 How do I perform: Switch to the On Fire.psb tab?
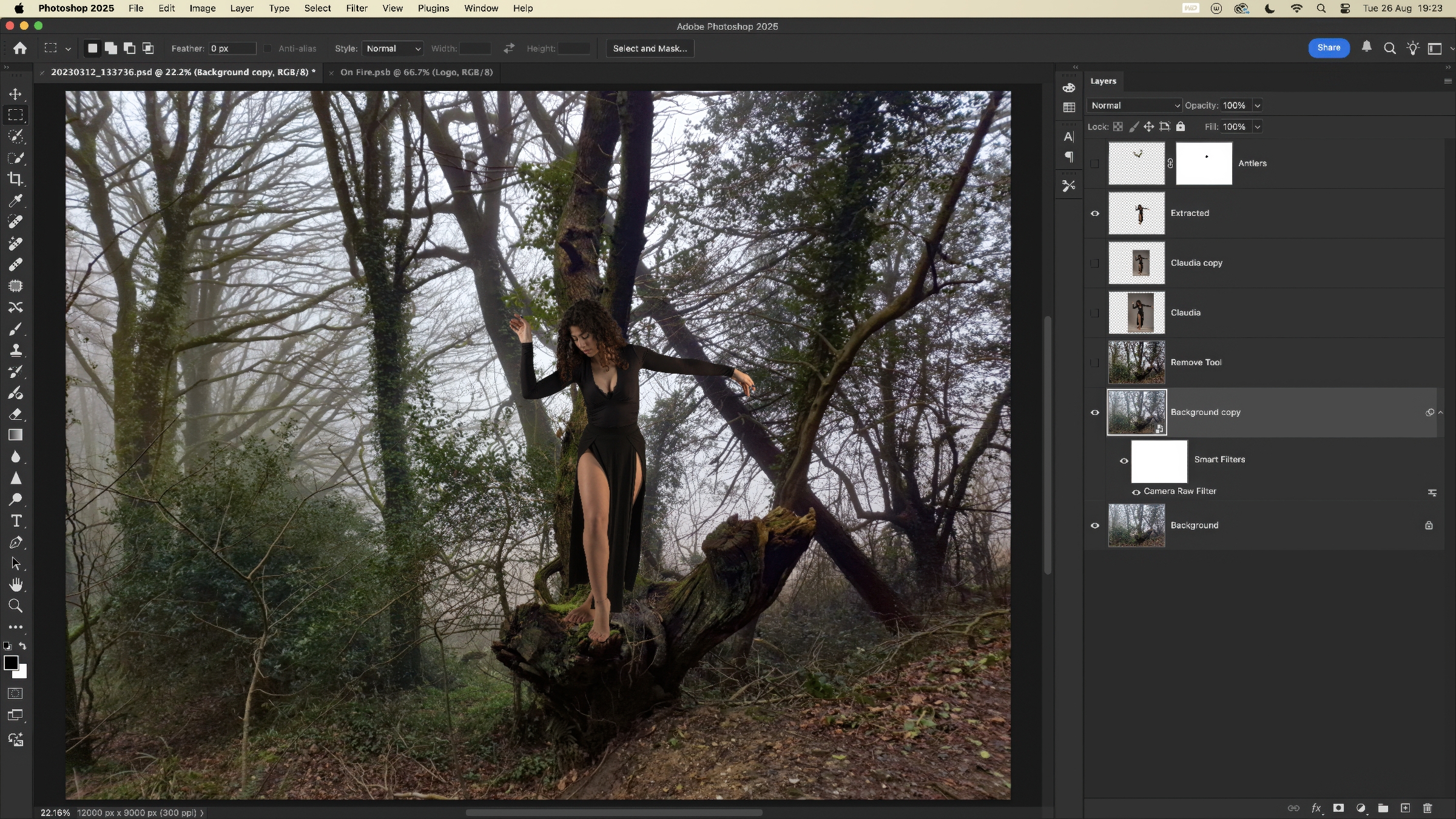pyautogui.click(x=416, y=72)
